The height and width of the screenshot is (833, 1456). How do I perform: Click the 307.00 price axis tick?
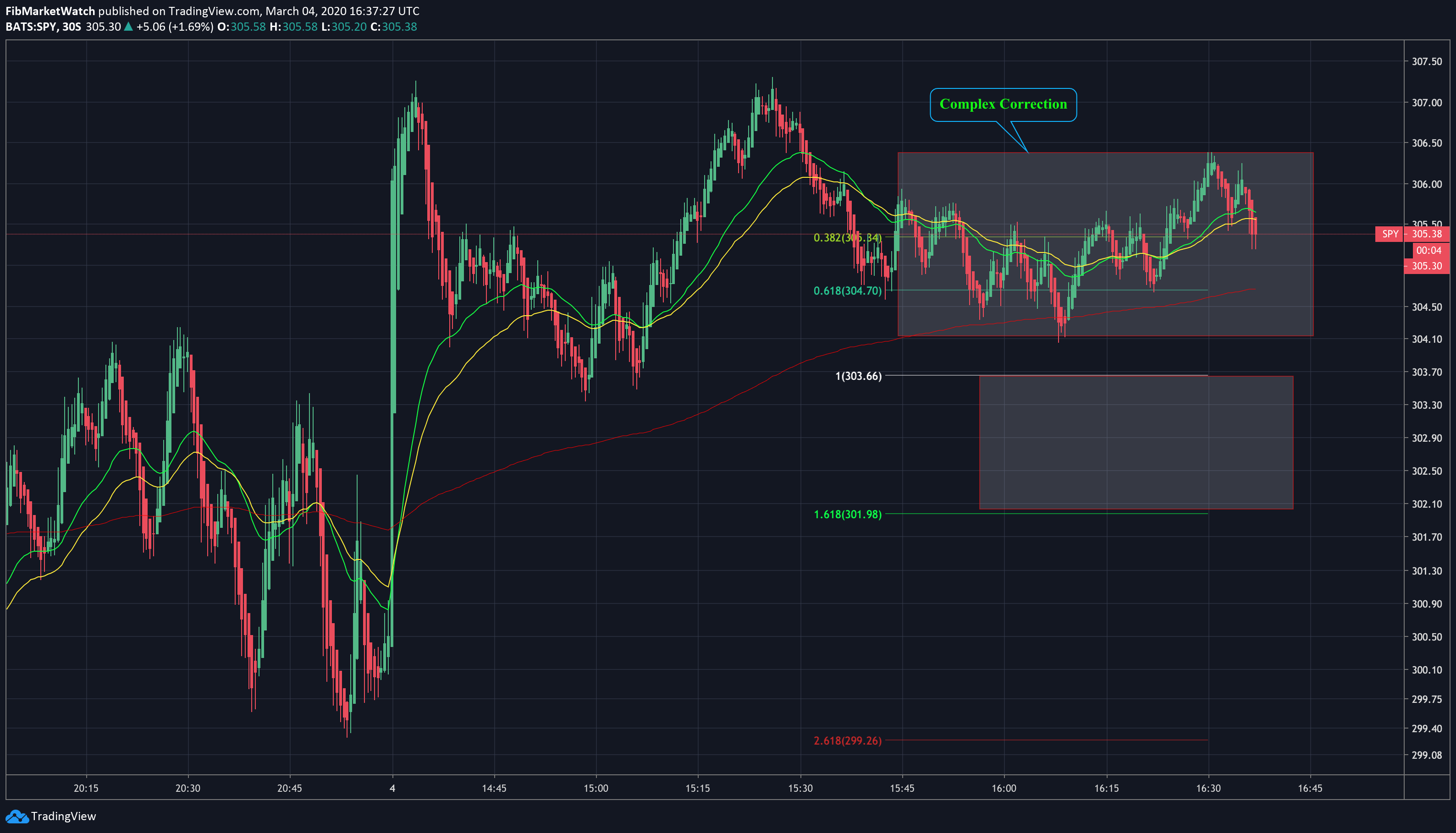[1427, 103]
